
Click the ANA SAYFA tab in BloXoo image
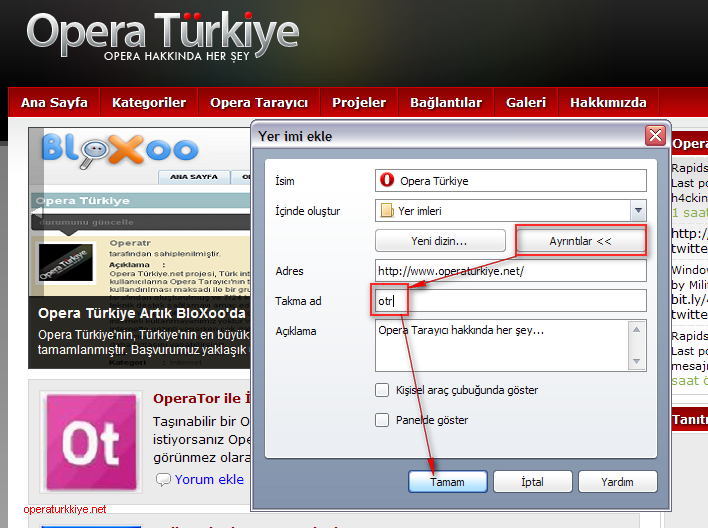coord(194,177)
